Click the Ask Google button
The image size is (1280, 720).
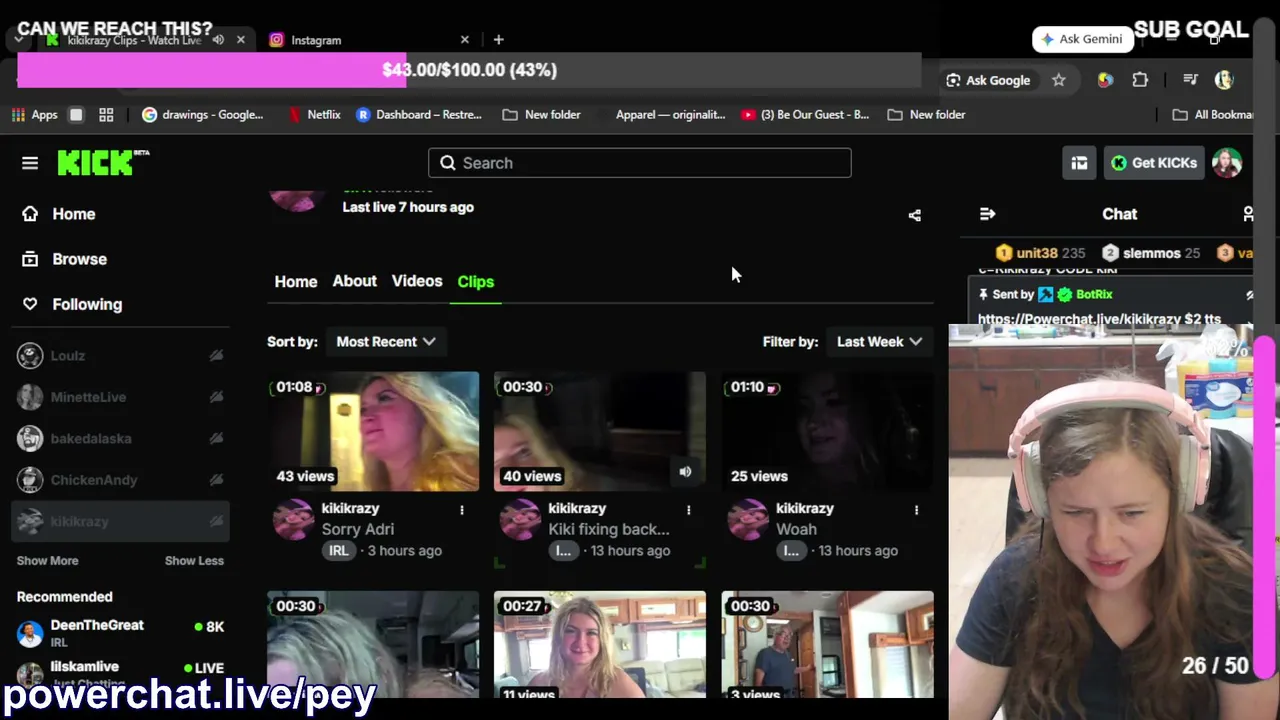click(x=988, y=80)
